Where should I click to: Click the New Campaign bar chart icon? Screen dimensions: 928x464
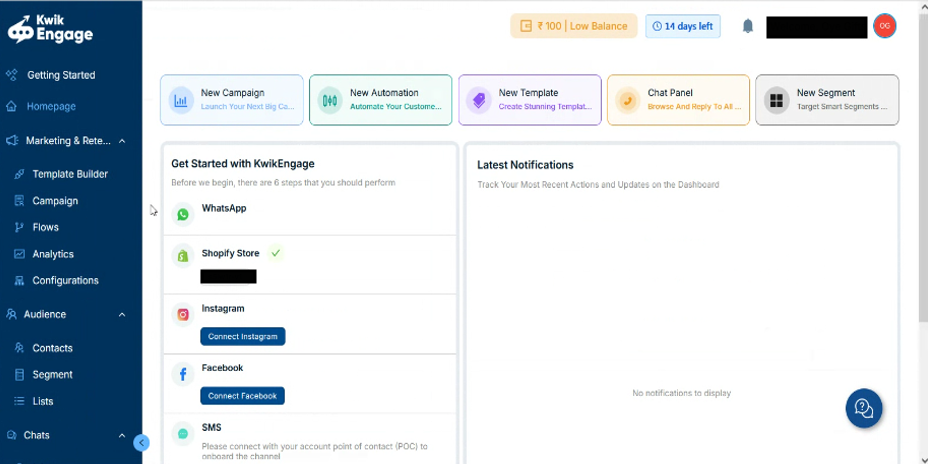point(181,100)
